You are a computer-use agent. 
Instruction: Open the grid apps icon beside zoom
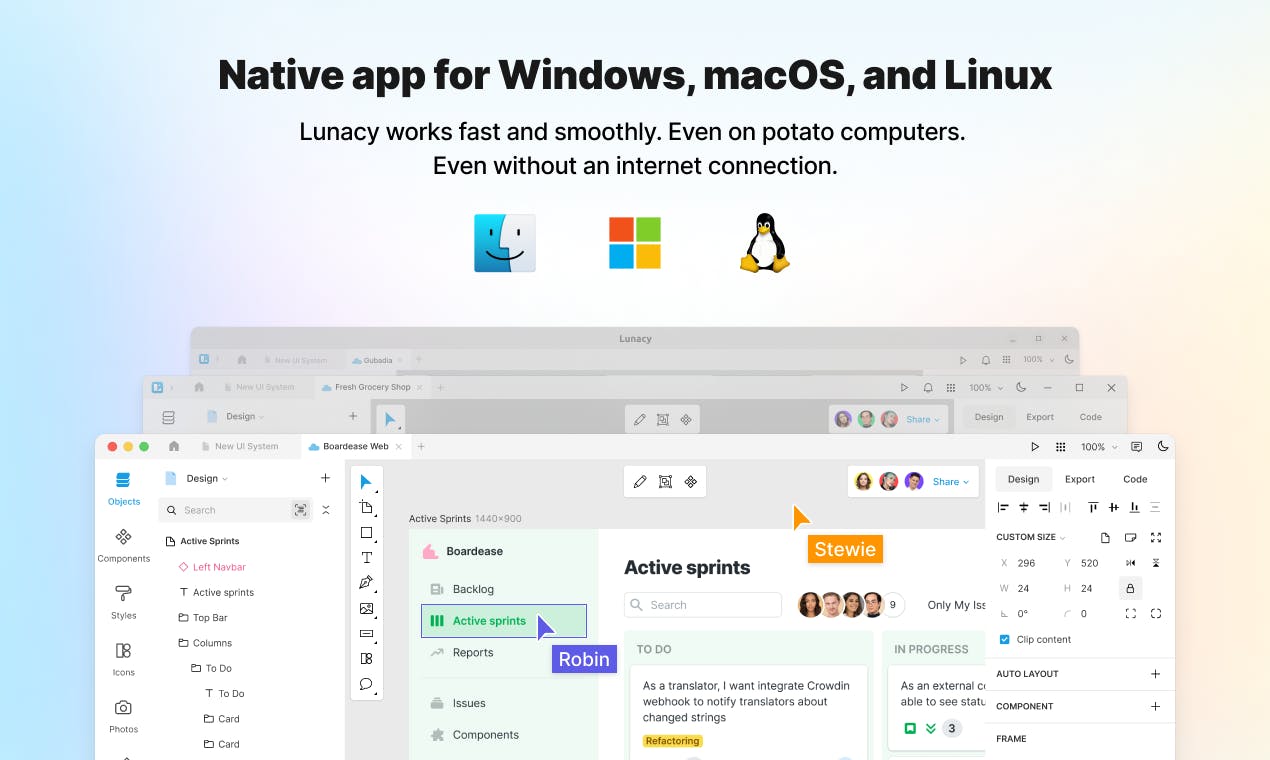point(1061,447)
